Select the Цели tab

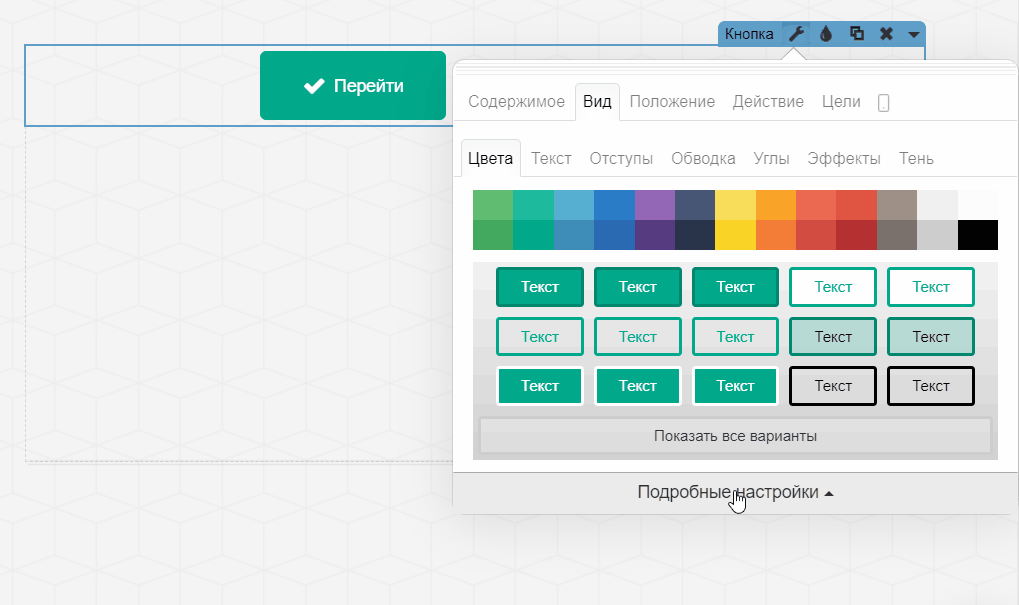841,102
